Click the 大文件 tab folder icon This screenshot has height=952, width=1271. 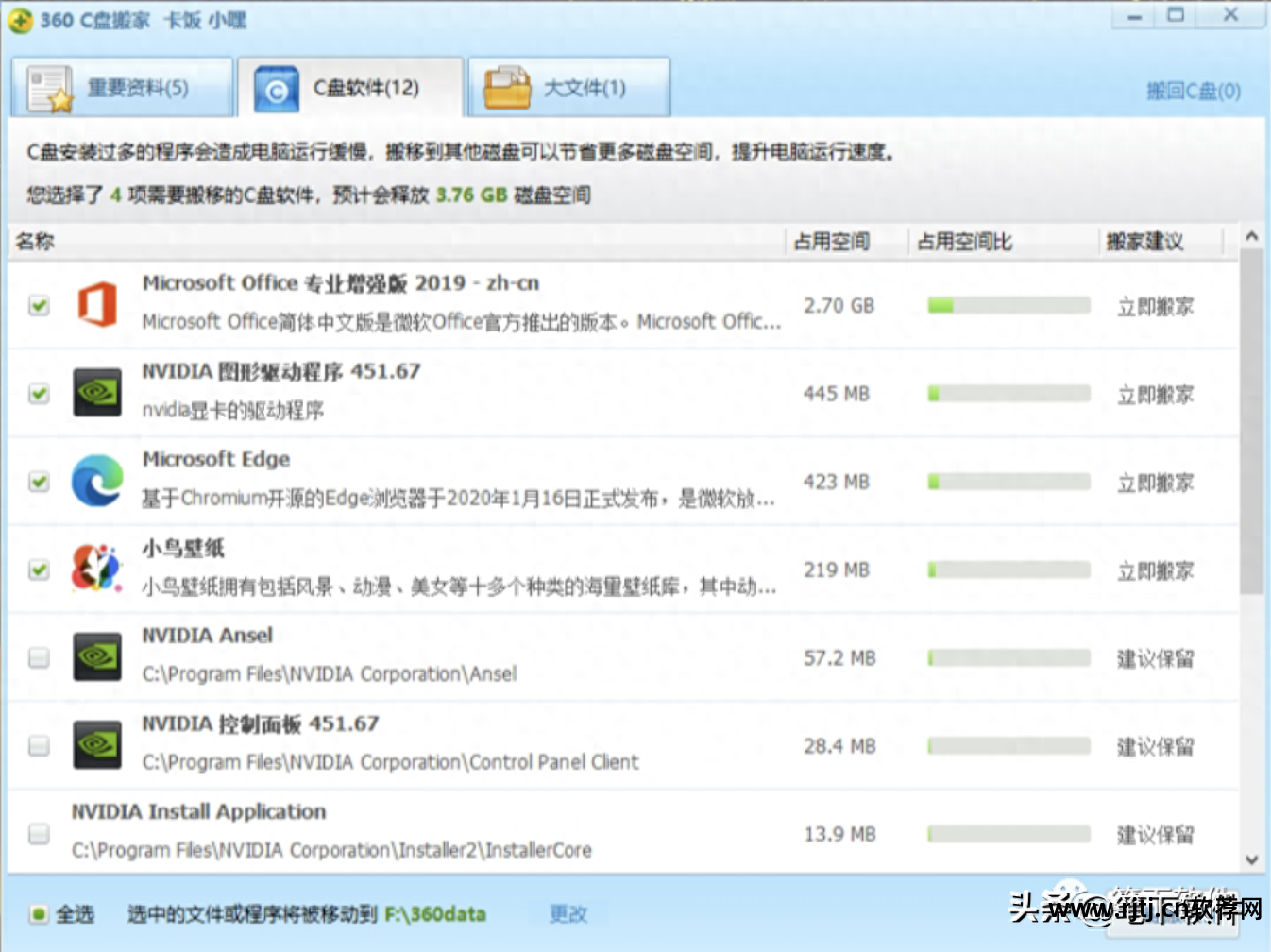(x=507, y=88)
